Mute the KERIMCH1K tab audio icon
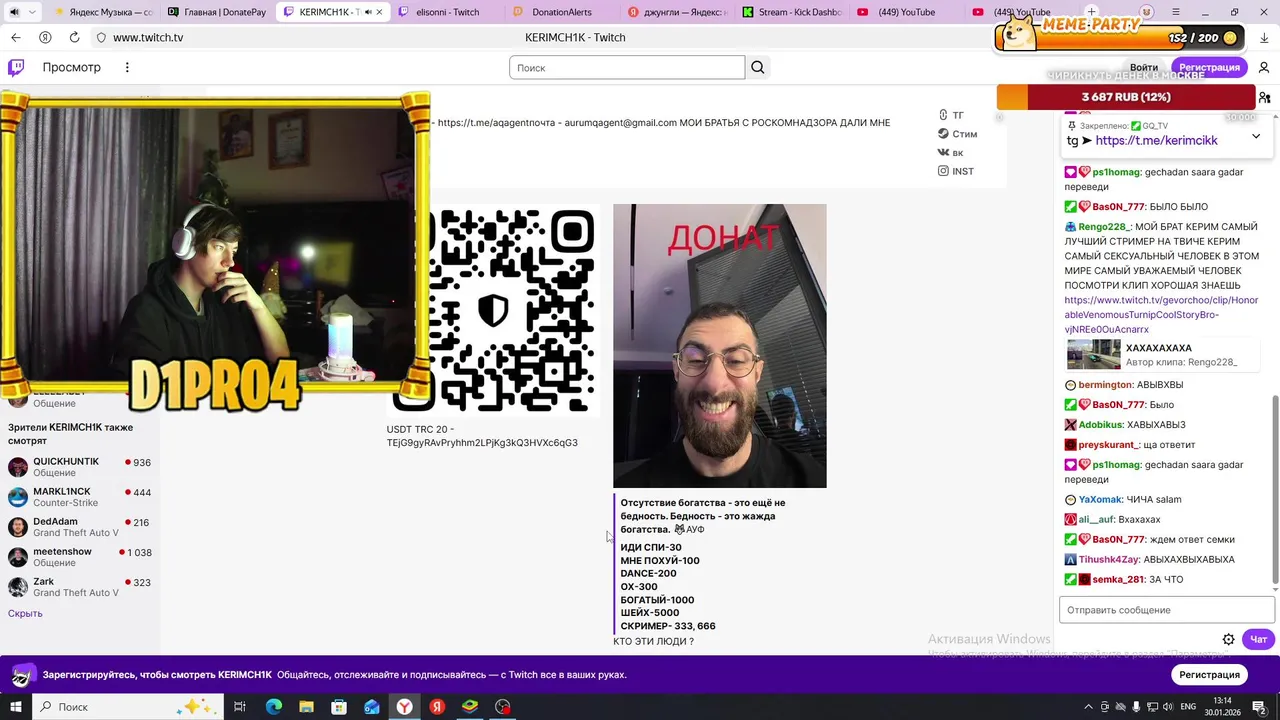Viewport: 1280px width, 720px height. [x=367, y=12]
